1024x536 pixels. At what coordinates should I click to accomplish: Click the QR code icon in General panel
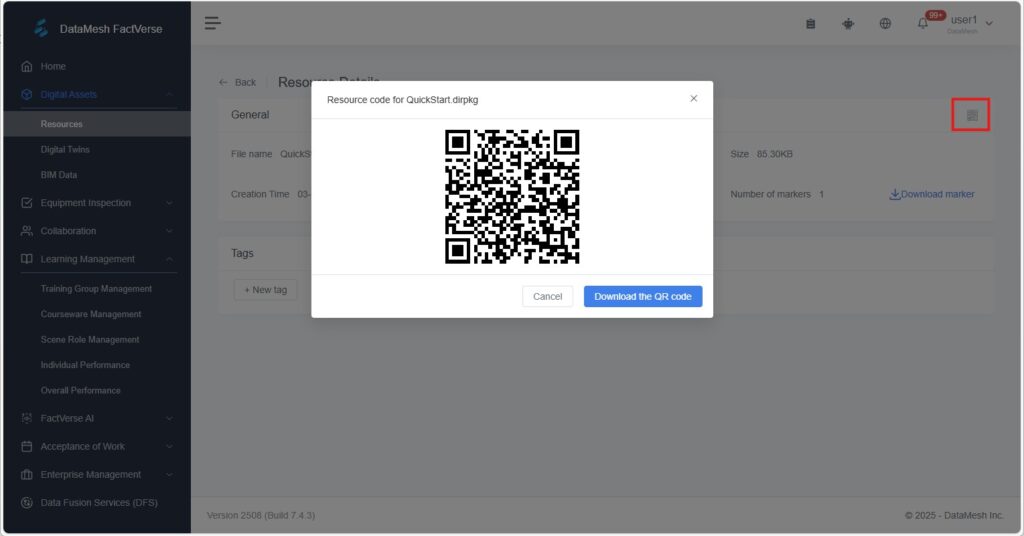971,116
